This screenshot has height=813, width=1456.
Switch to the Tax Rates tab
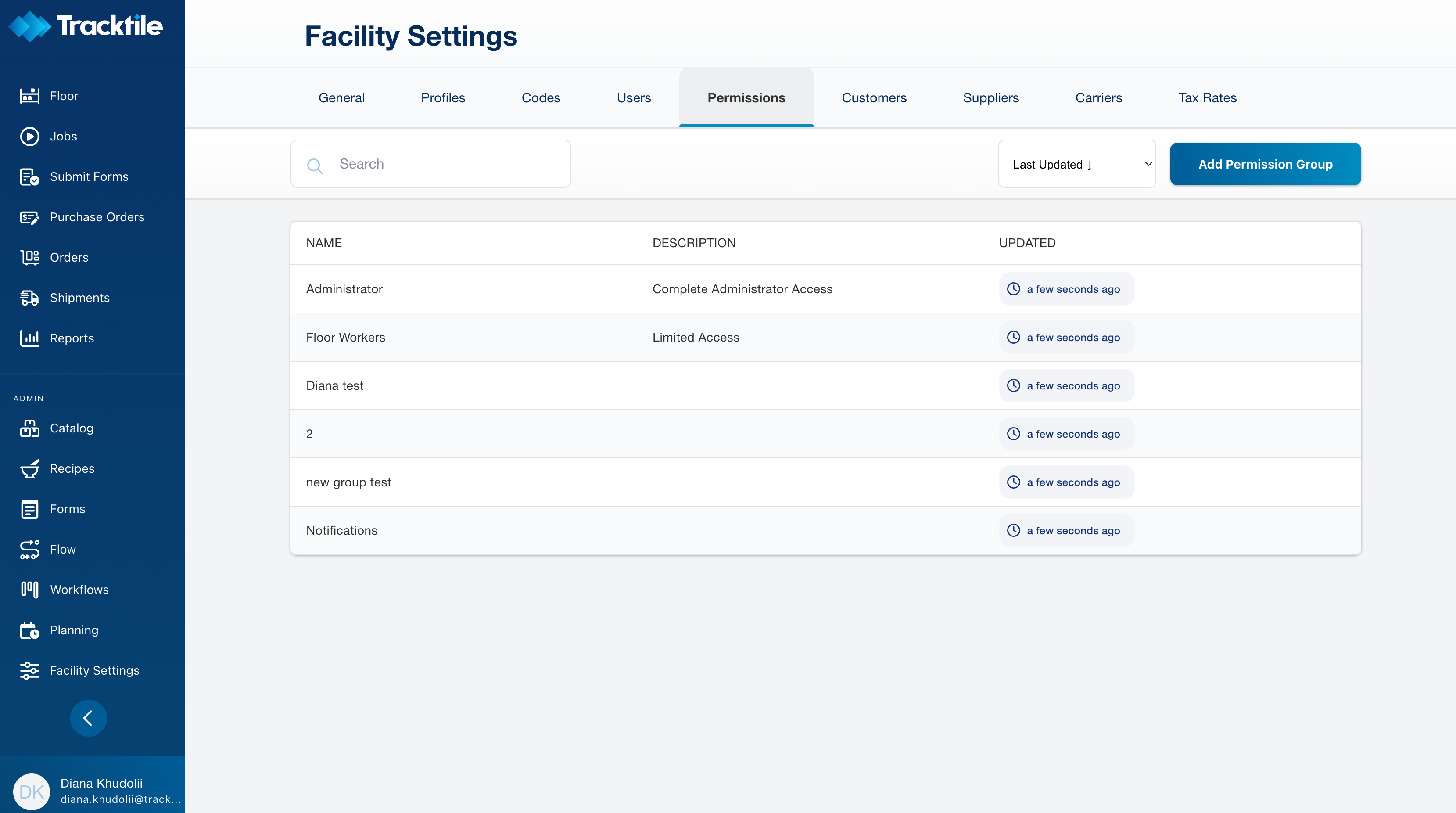tap(1207, 98)
